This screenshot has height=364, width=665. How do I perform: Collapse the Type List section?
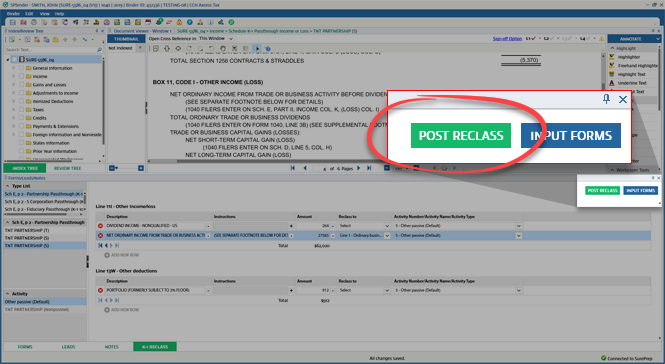click(x=7, y=186)
